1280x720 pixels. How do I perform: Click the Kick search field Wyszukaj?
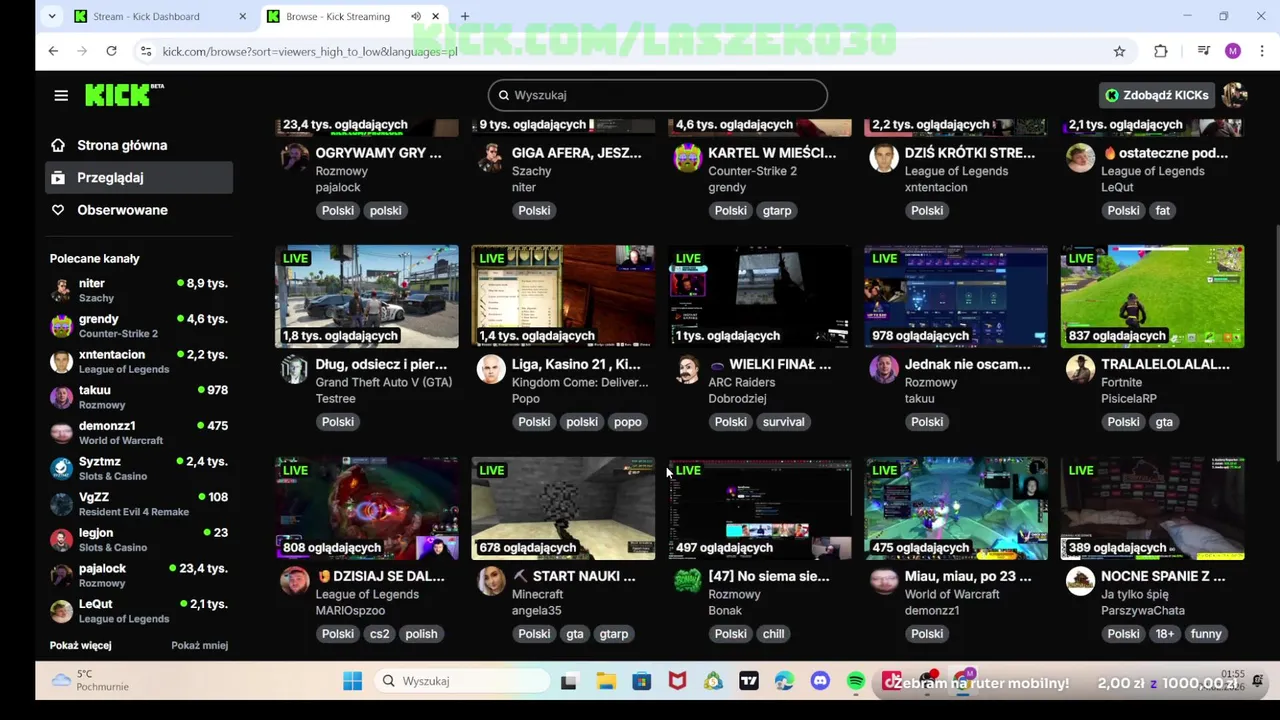658,95
